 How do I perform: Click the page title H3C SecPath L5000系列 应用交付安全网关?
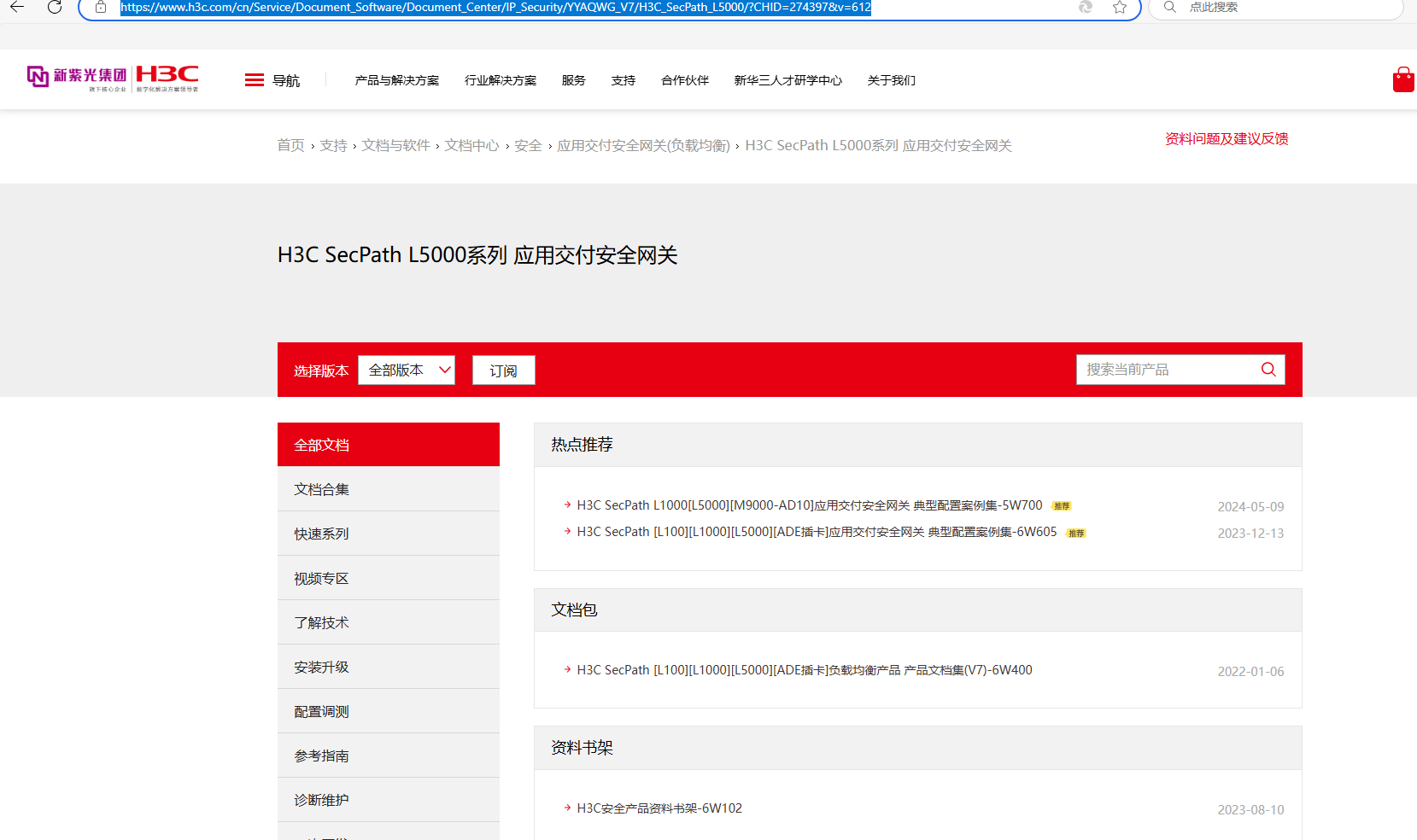477,255
